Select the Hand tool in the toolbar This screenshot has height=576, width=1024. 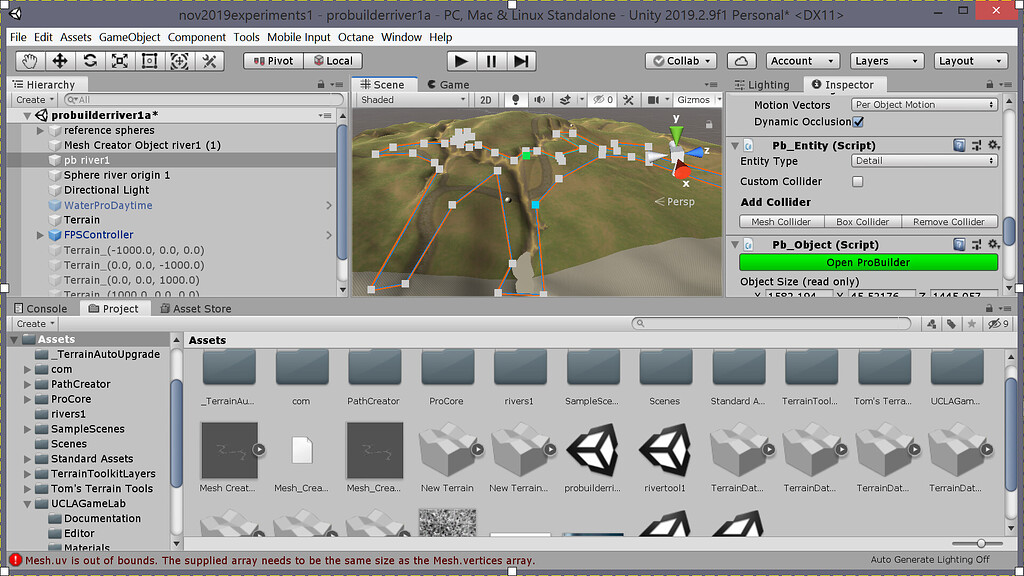coord(30,61)
